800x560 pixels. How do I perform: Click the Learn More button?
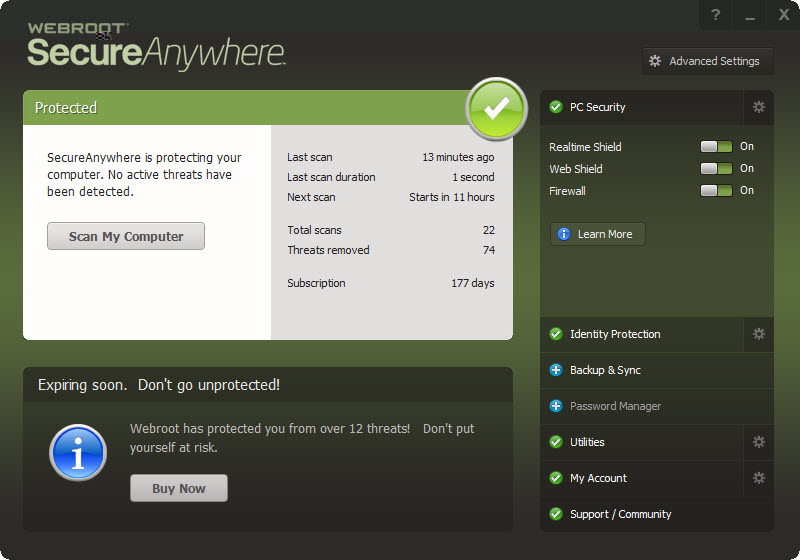[598, 234]
